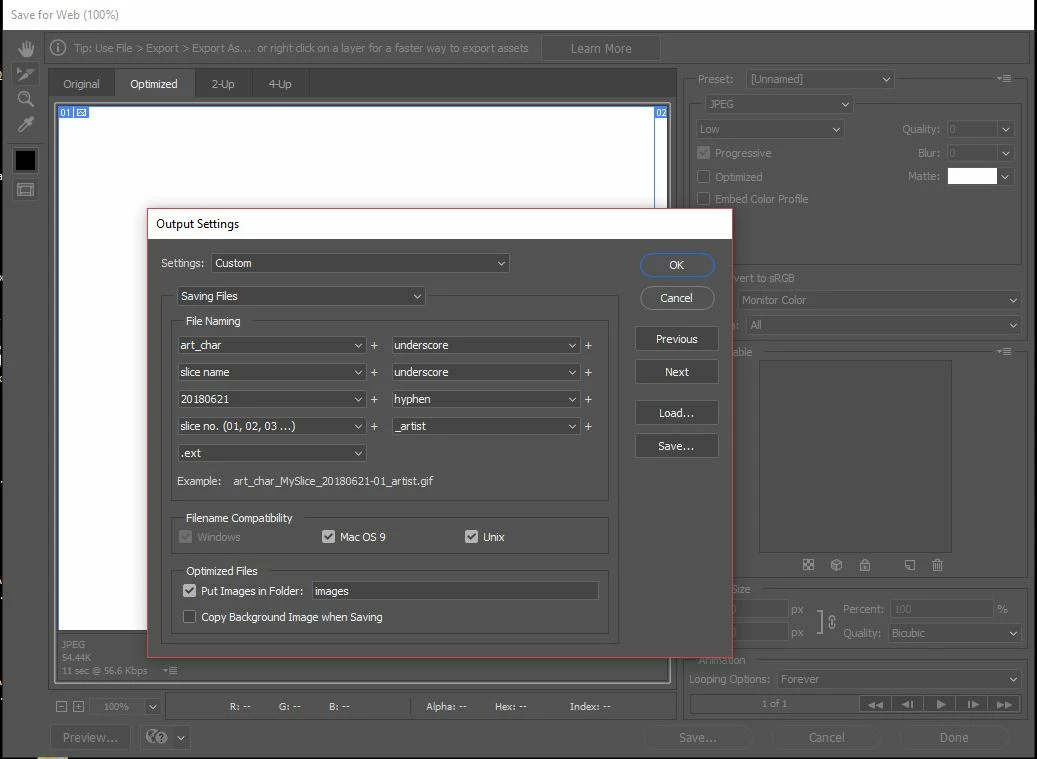Open the slice name naming dropdown
The image size is (1037, 759).
tap(272, 372)
